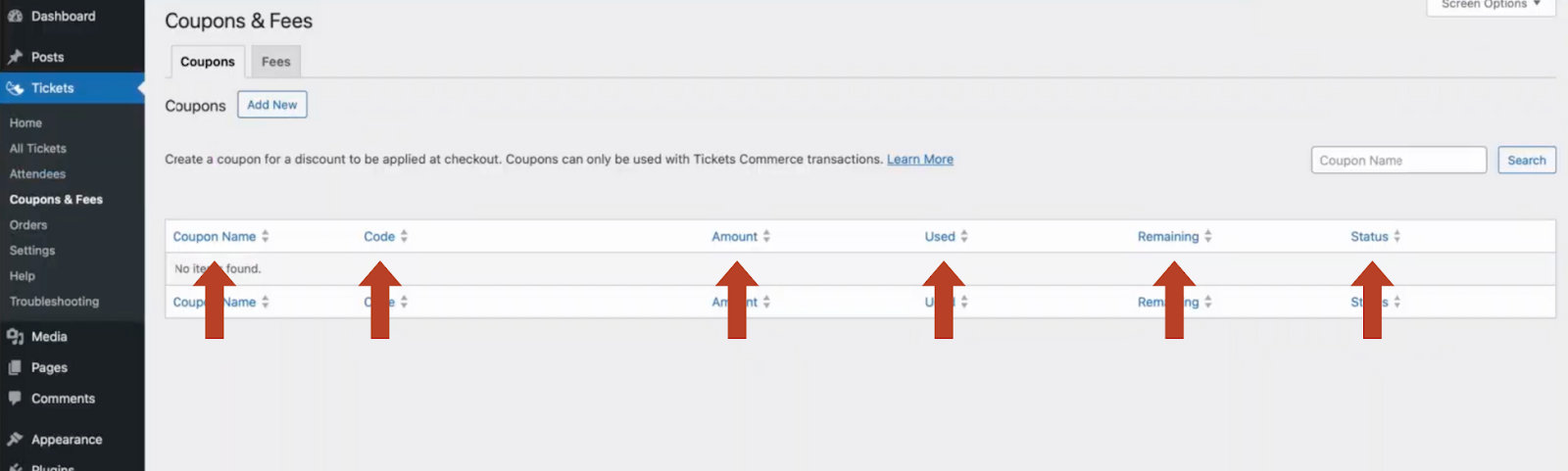This screenshot has height=471, width=1568.
Task: Follow the Learn More link
Action: pyautogui.click(x=919, y=160)
